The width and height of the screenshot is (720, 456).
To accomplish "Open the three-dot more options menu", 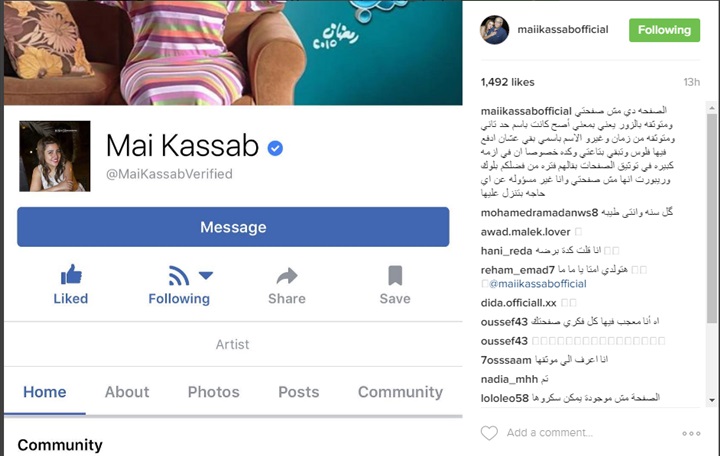I will [691, 433].
